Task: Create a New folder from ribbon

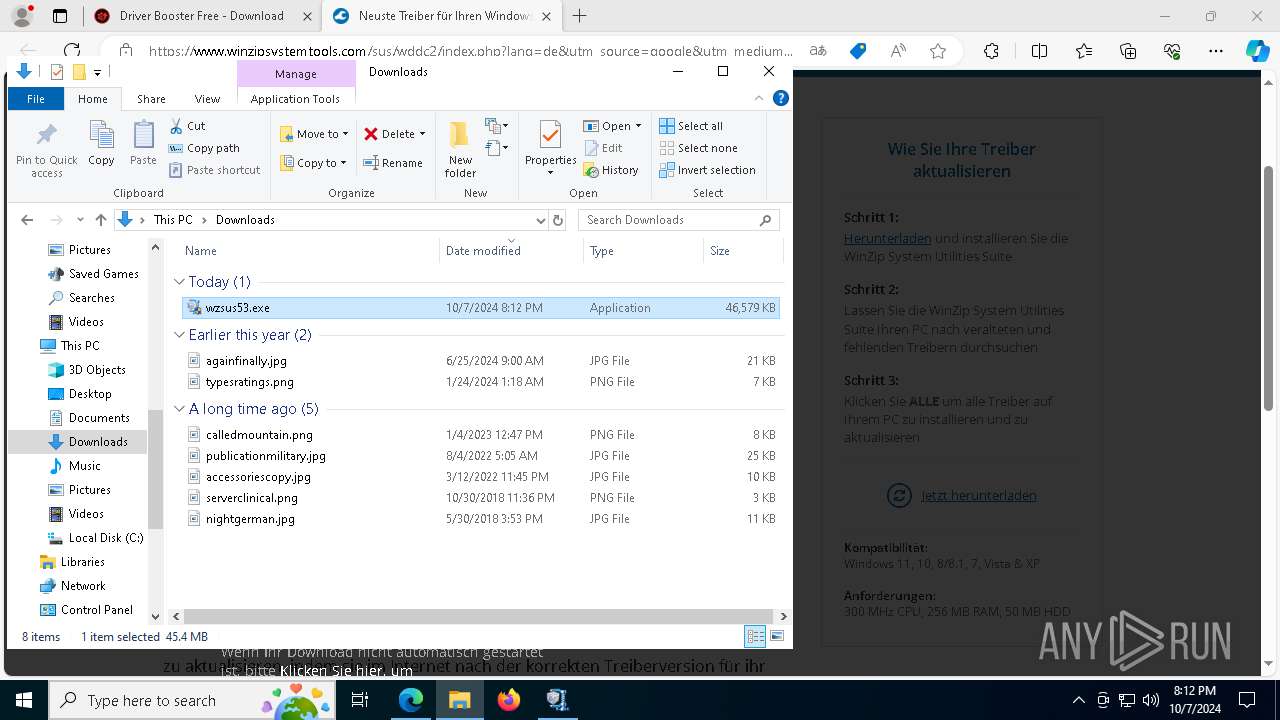Action: click(x=460, y=148)
